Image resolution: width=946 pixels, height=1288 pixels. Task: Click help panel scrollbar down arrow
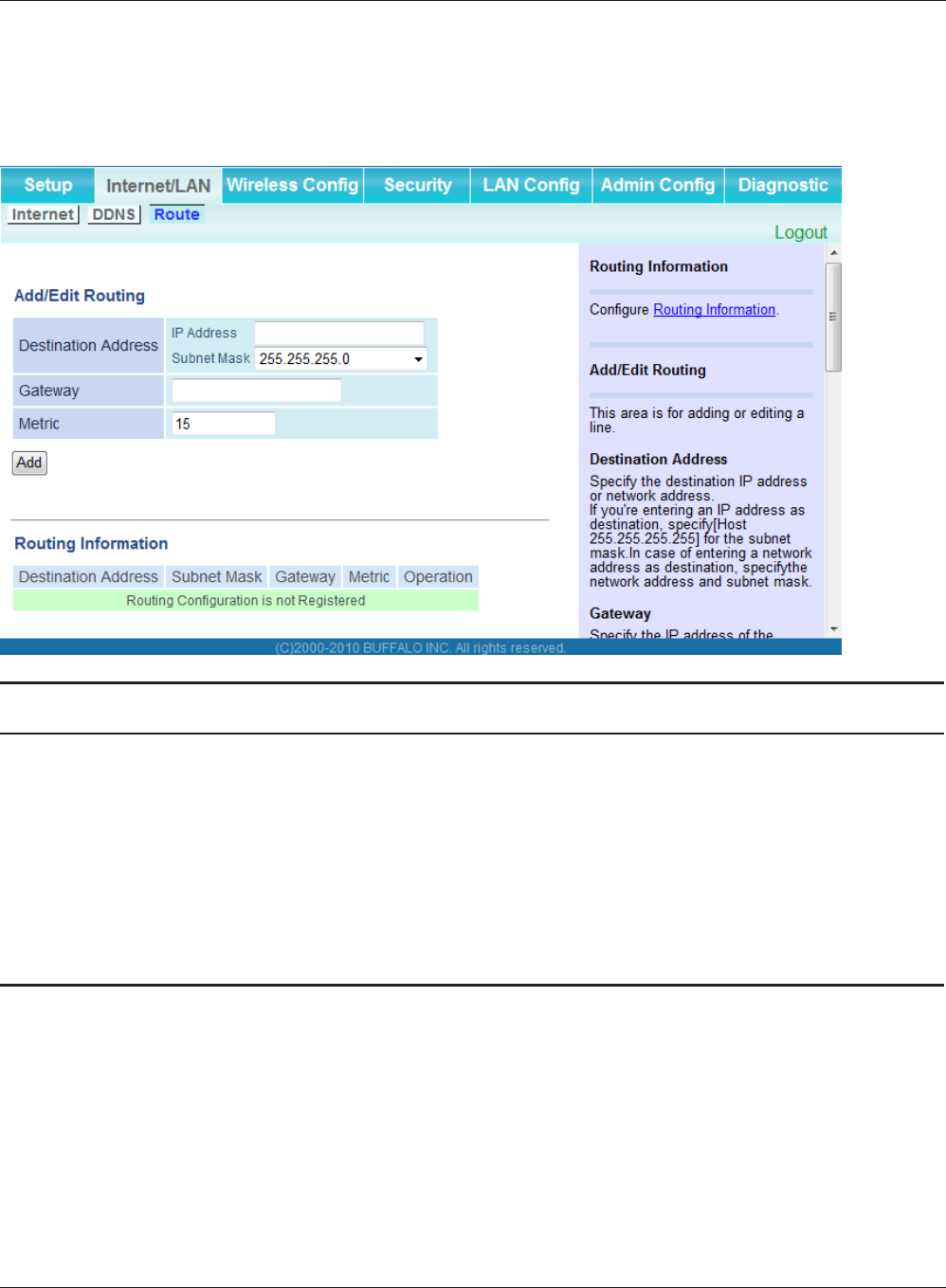[x=833, y=629]
